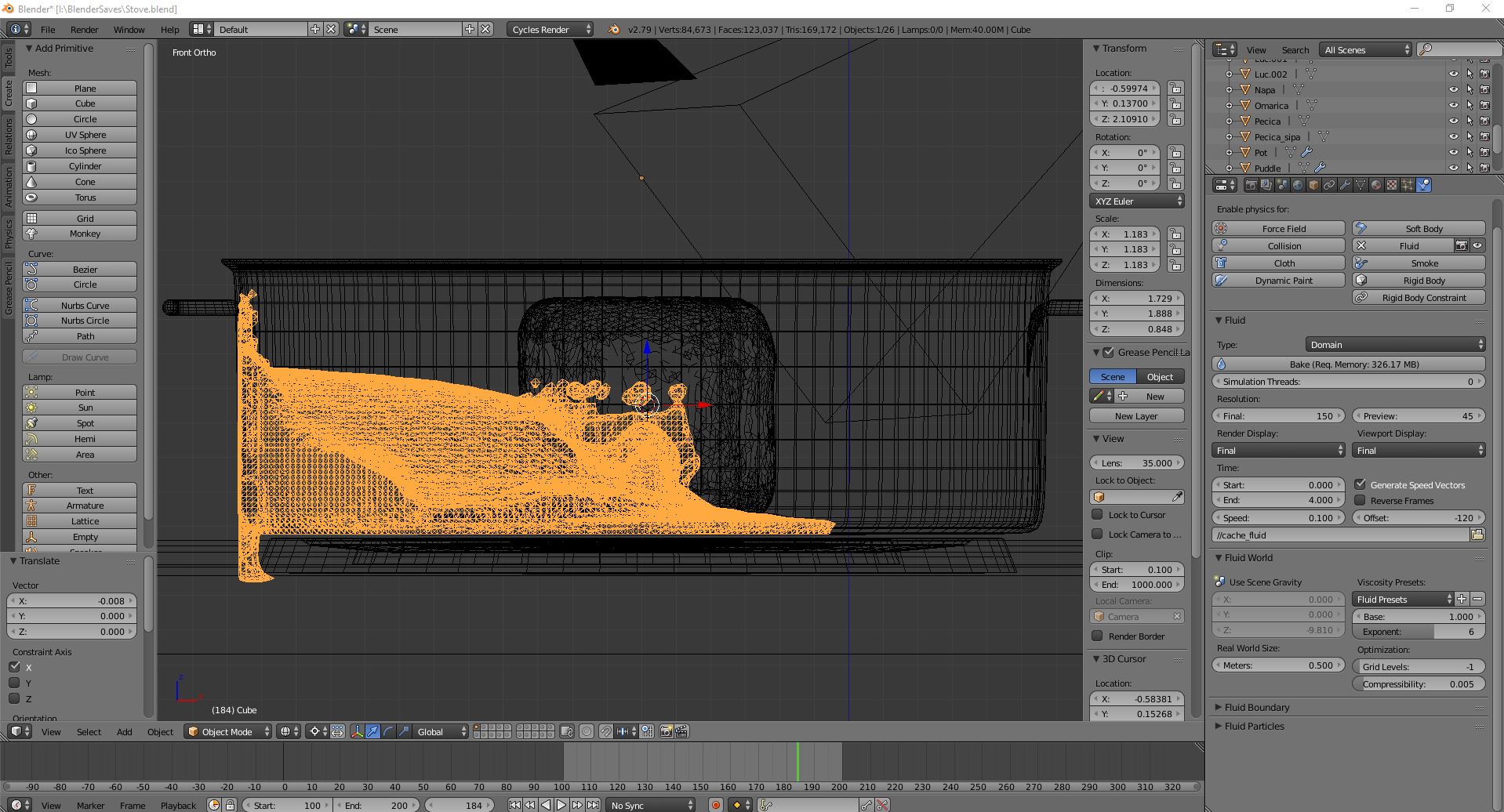The width and height of the screenshot is (1504, 812).
Task: Click the auto keyframe record button
Action: click(715, 805)
